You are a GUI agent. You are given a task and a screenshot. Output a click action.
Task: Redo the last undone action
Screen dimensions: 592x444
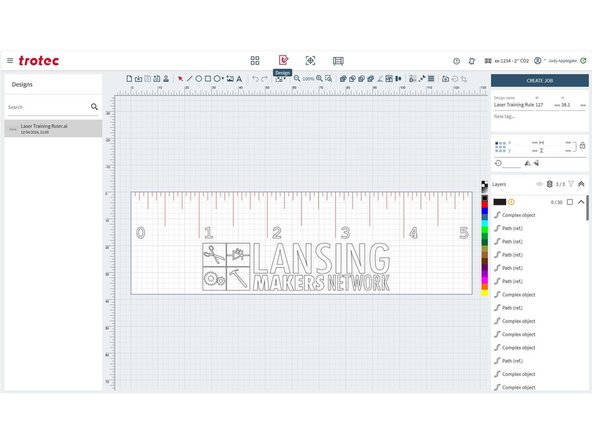[264, 79]
